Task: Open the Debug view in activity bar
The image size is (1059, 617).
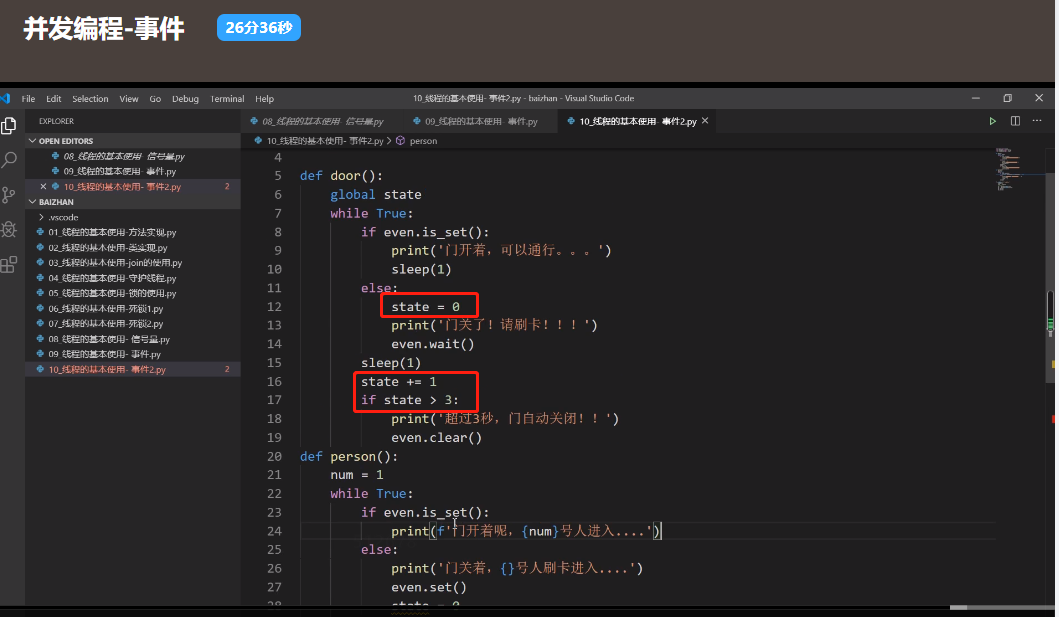Action: (x=9, y=230)
